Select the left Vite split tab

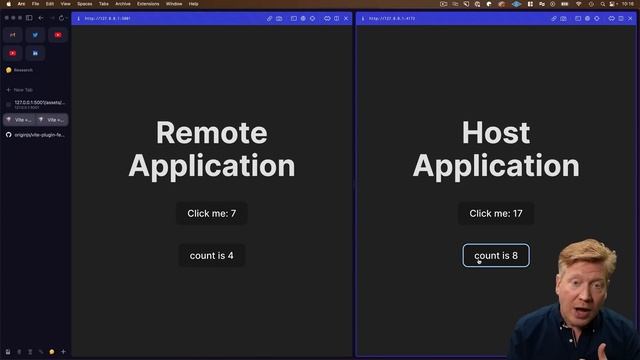[x=19, y=120]
